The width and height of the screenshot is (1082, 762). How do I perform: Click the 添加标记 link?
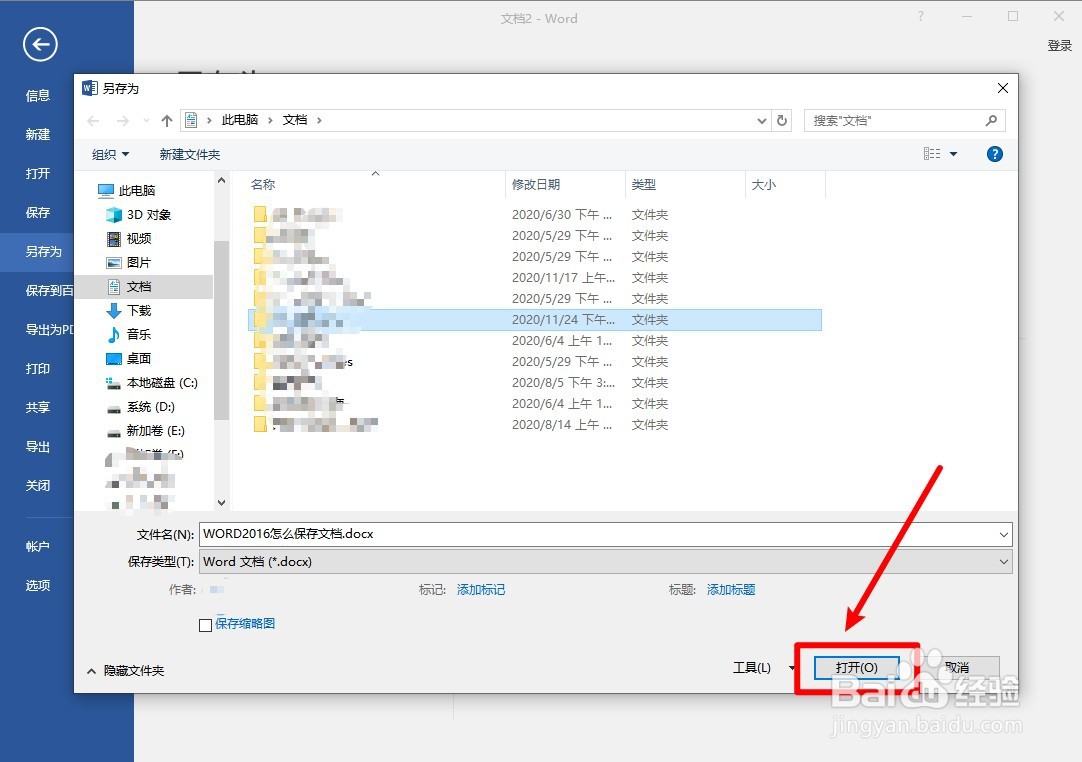[481, 590]
